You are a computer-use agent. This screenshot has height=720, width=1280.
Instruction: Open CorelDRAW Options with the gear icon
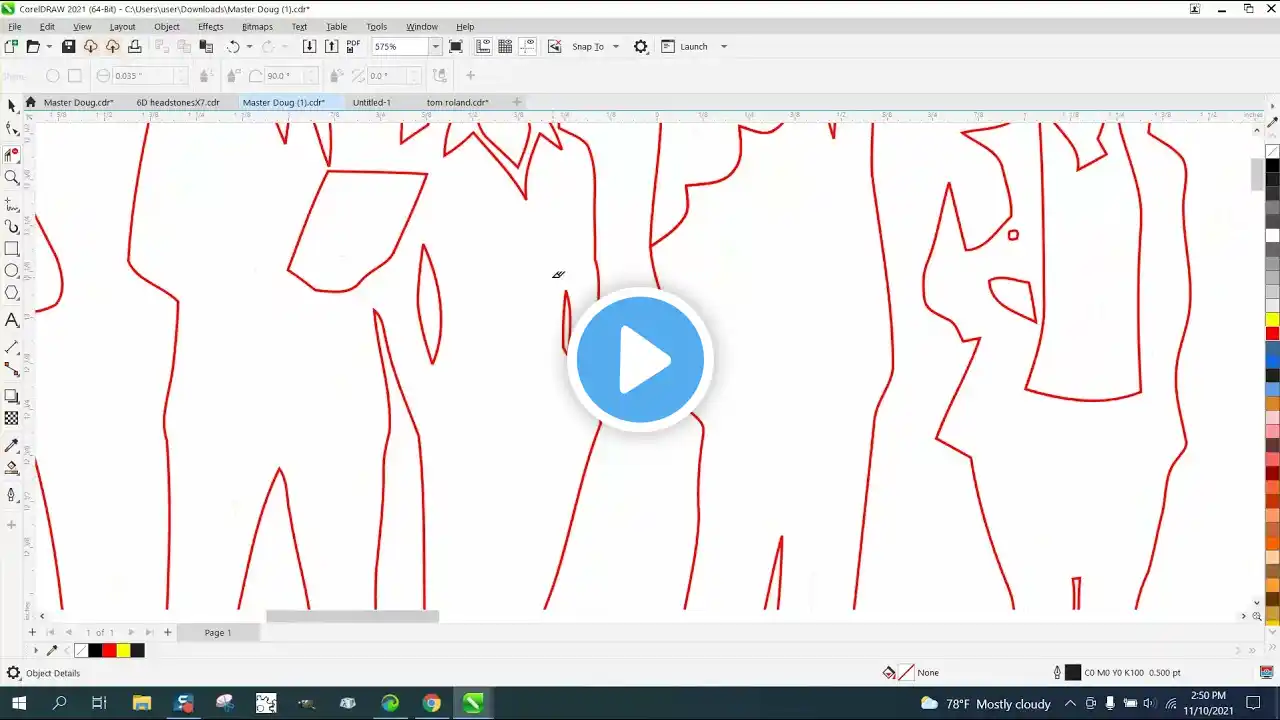coord(640,46)
